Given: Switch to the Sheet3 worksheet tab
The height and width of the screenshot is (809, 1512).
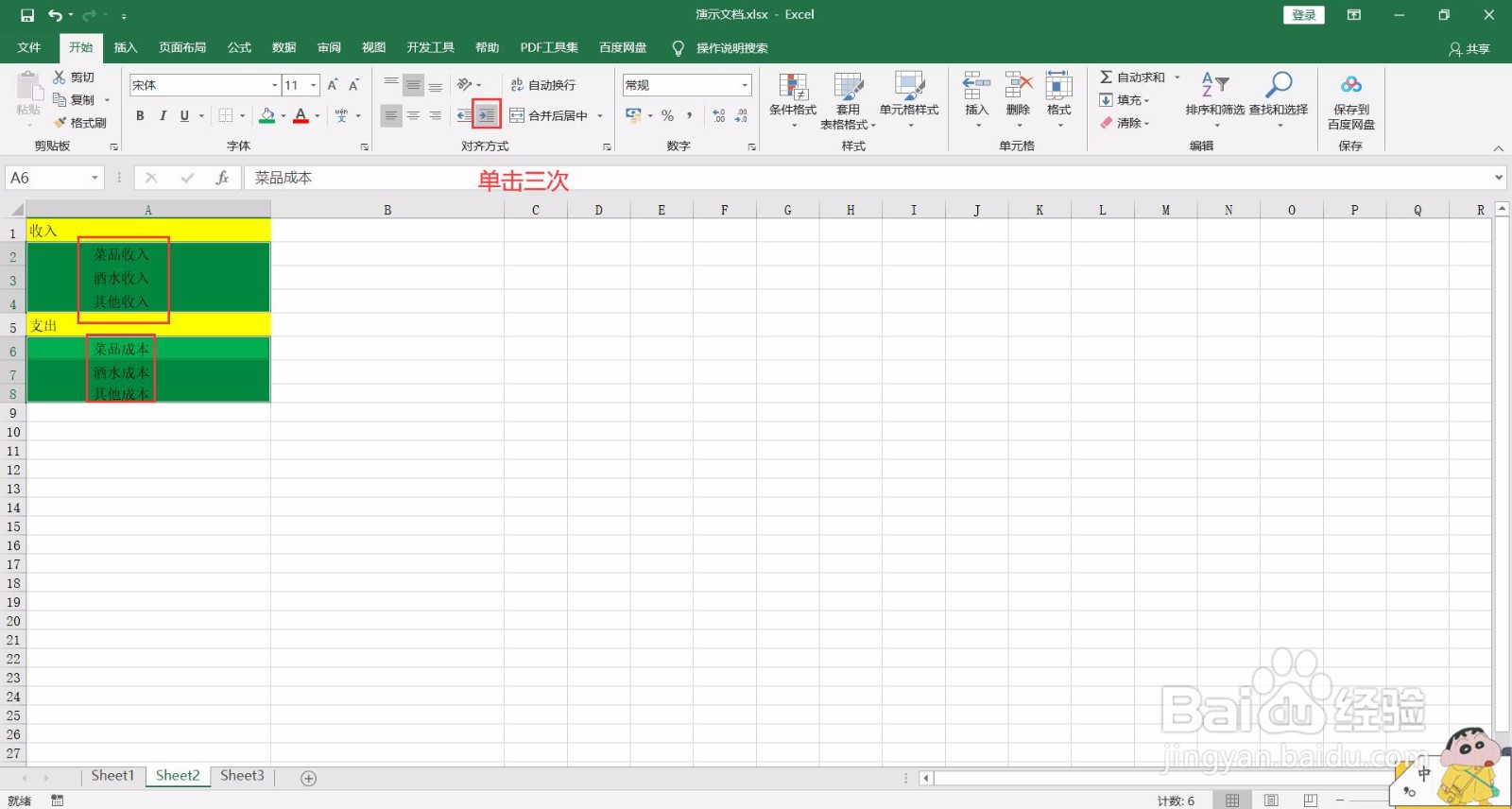Looking at the screenshot, I should pyautogui.click(x=242, y=776).
